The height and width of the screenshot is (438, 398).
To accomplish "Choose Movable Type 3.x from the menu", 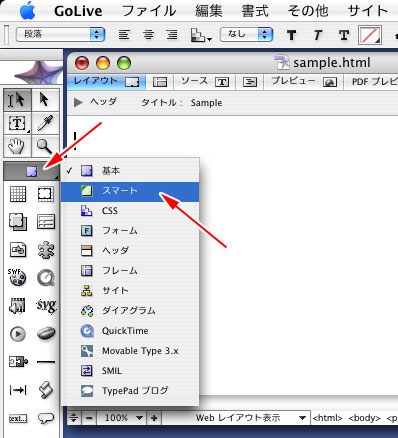I will click(x=130, y=351).
